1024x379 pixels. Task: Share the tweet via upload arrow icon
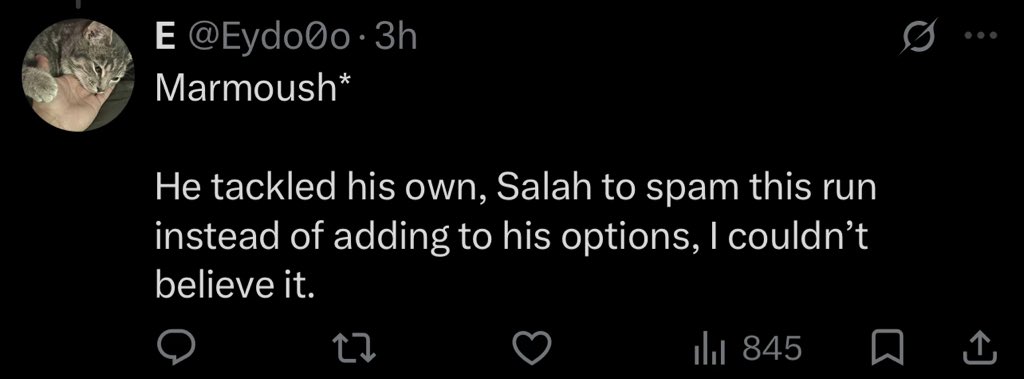(x=981, y=348)
